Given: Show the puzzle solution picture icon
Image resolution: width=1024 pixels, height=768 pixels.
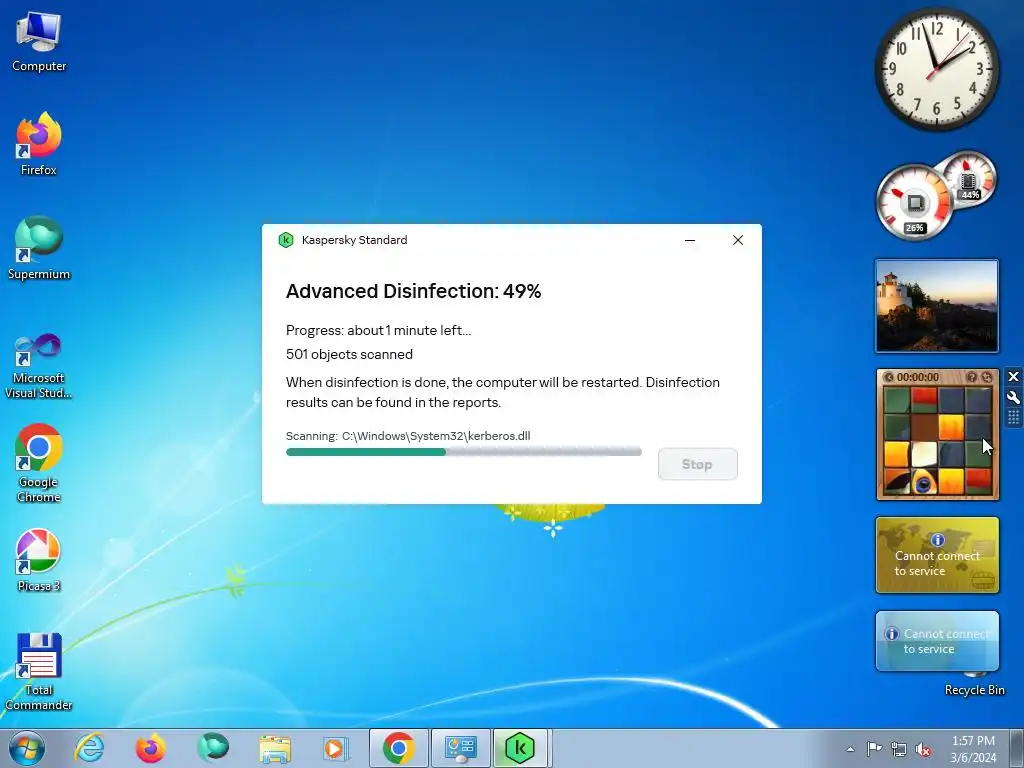Looking at the screenshot, I should pos(972,377).
